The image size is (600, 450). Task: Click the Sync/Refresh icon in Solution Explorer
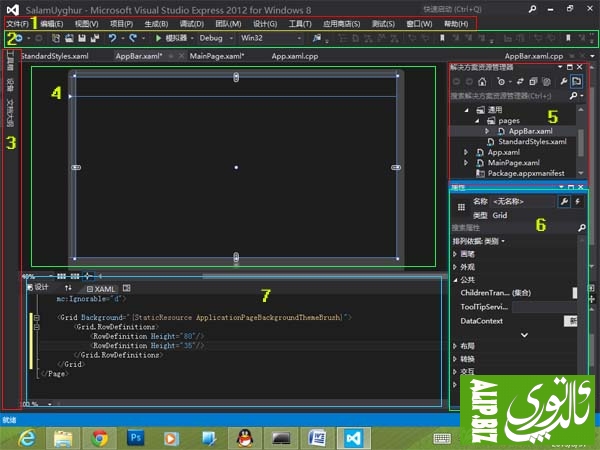tap(520, 82)
